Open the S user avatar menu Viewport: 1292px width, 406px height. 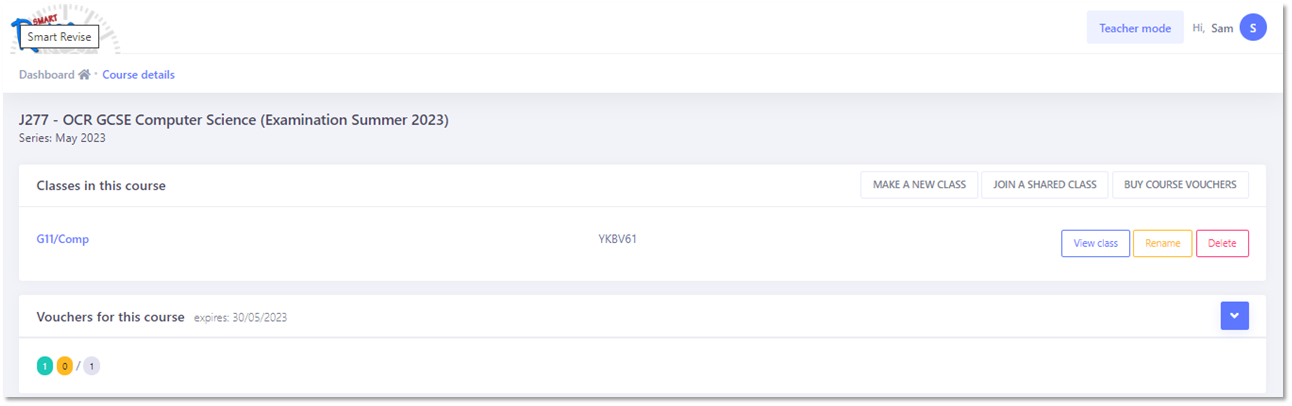point(1253,28)
